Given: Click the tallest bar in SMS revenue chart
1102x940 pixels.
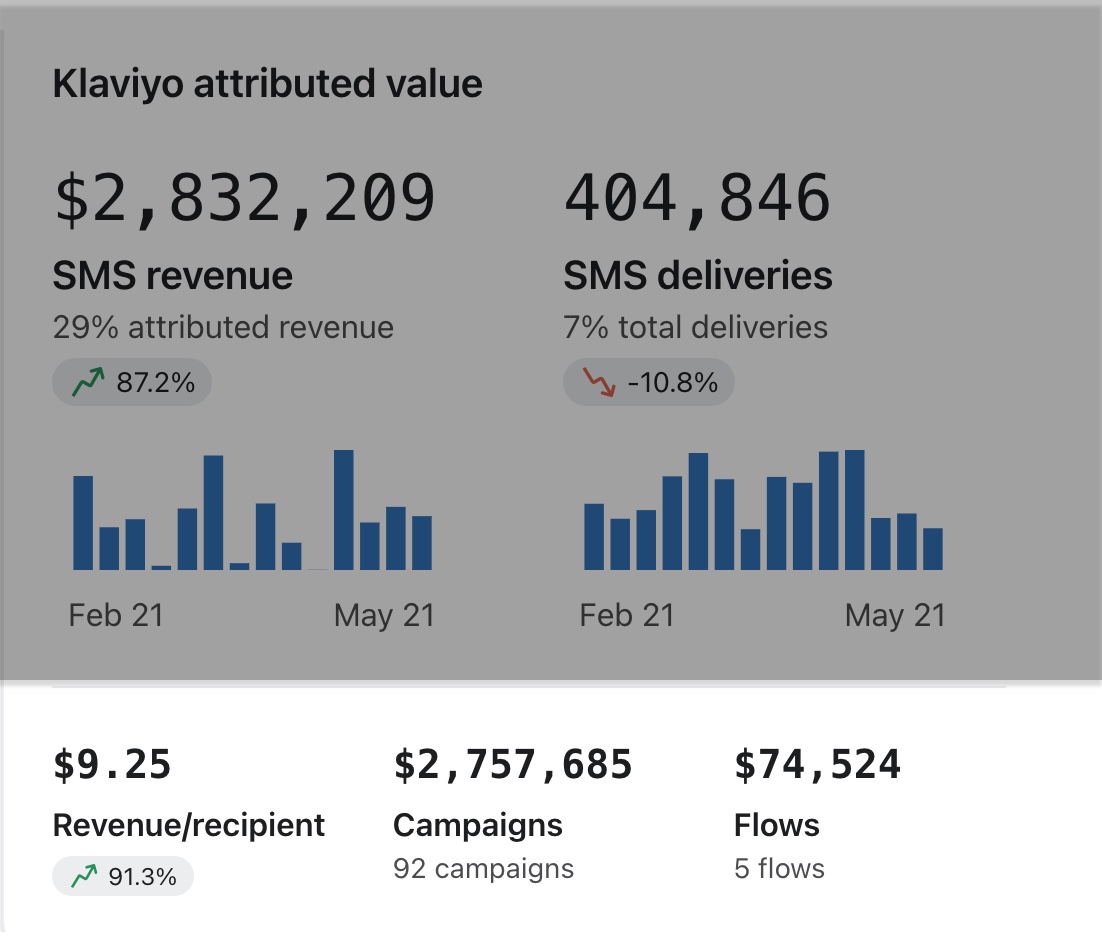Looking at the screenshot, I should tap(343, 510).
